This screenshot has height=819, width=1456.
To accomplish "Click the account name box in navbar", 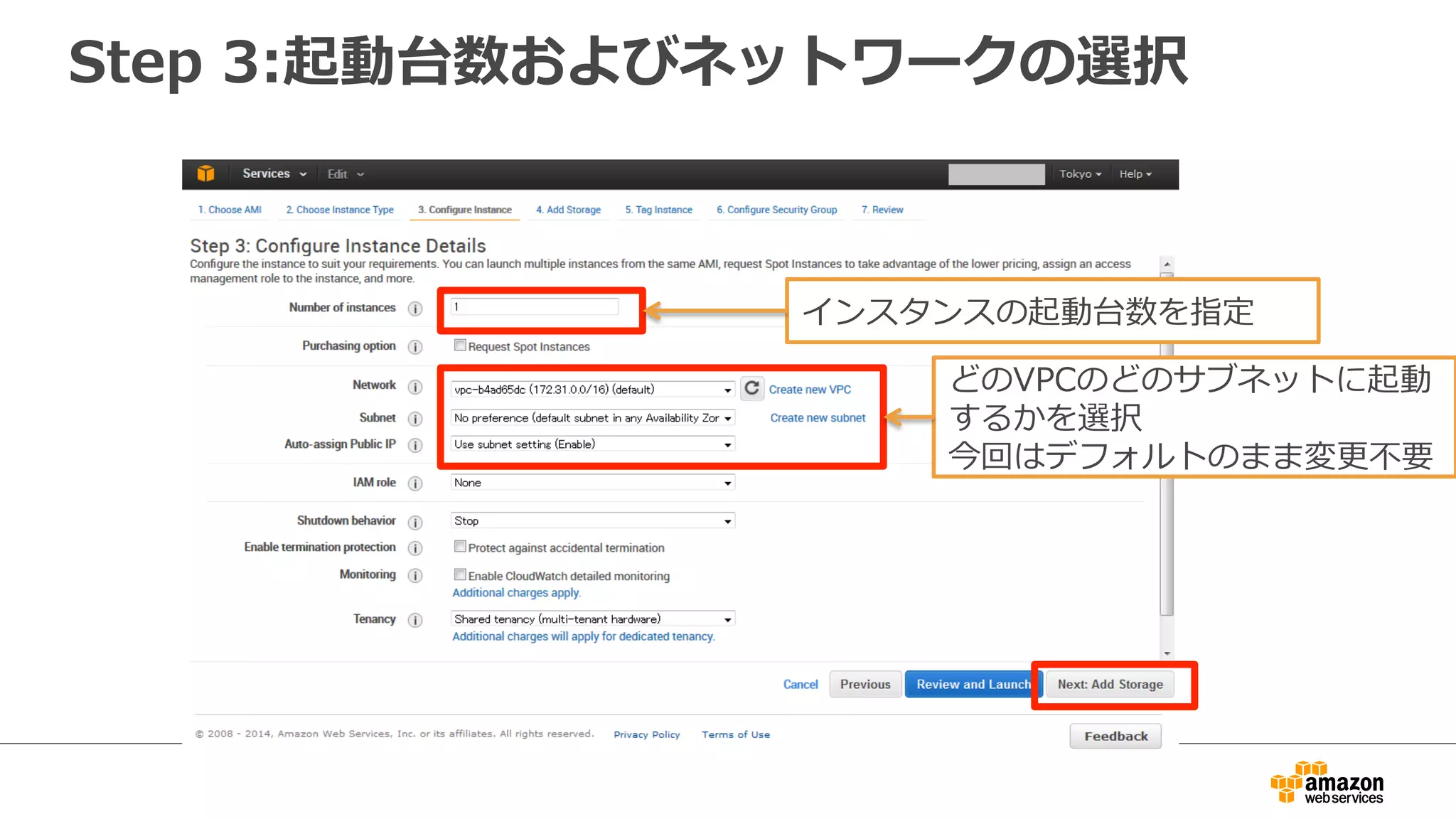I will tap(997, 174).
